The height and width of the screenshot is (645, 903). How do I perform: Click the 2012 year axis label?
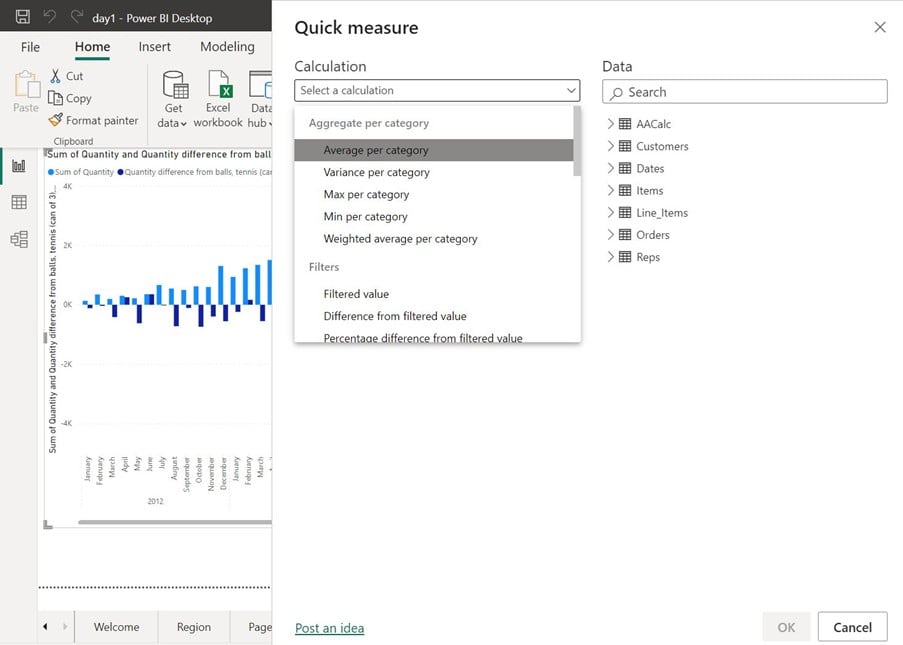coord(155,501)
